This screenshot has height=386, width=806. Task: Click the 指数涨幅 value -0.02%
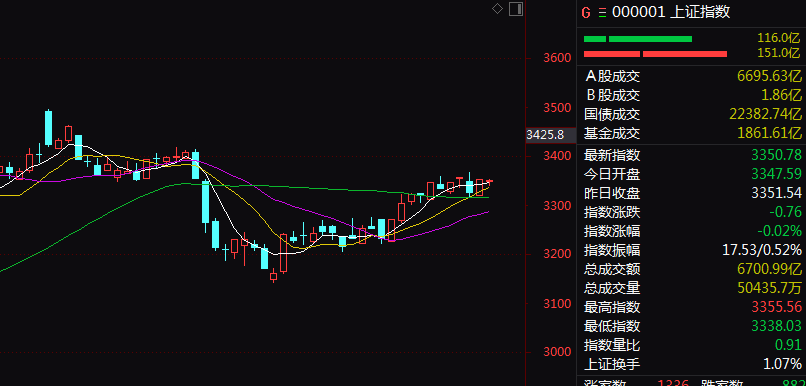tap(781, 231)
